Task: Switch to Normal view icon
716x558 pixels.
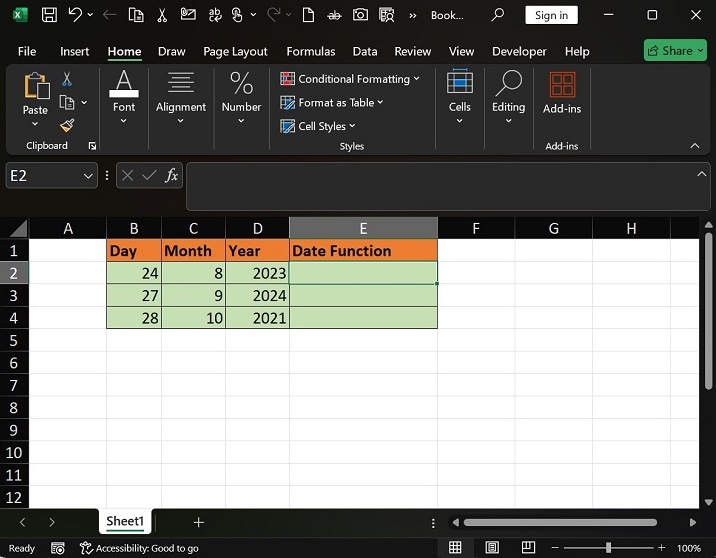Action: pos(455,547)
